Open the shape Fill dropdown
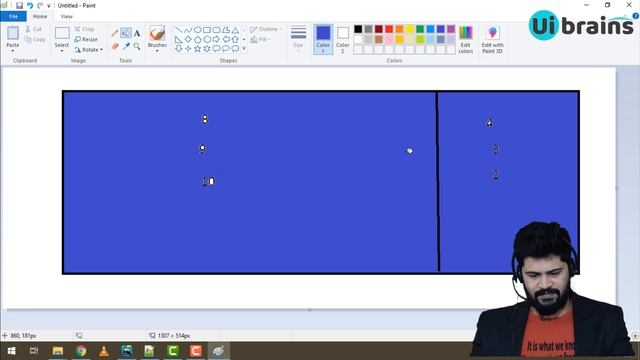This screenshot has width=640, height=360. tap(260, 39)
